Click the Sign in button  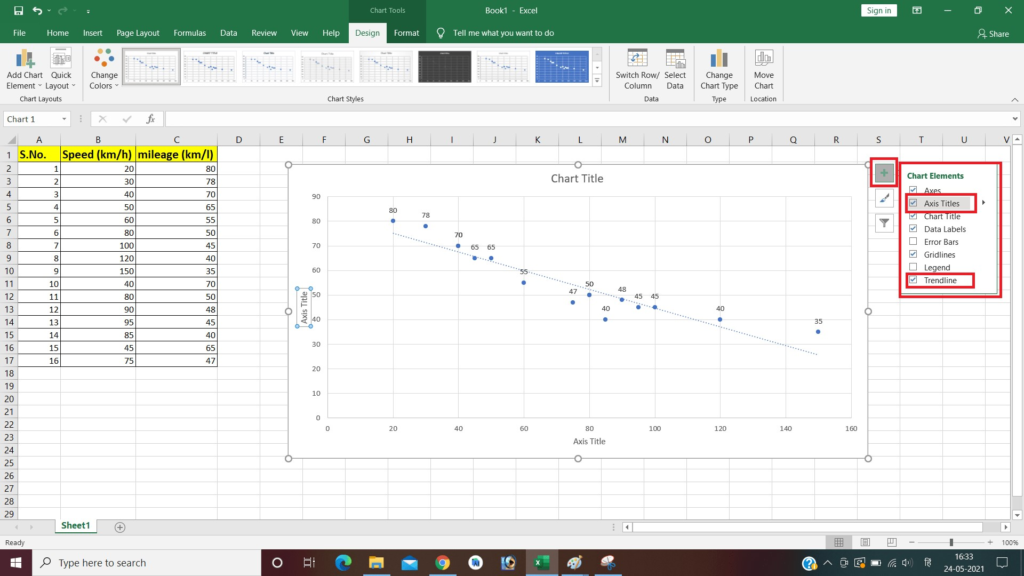[x=879, y=10]
